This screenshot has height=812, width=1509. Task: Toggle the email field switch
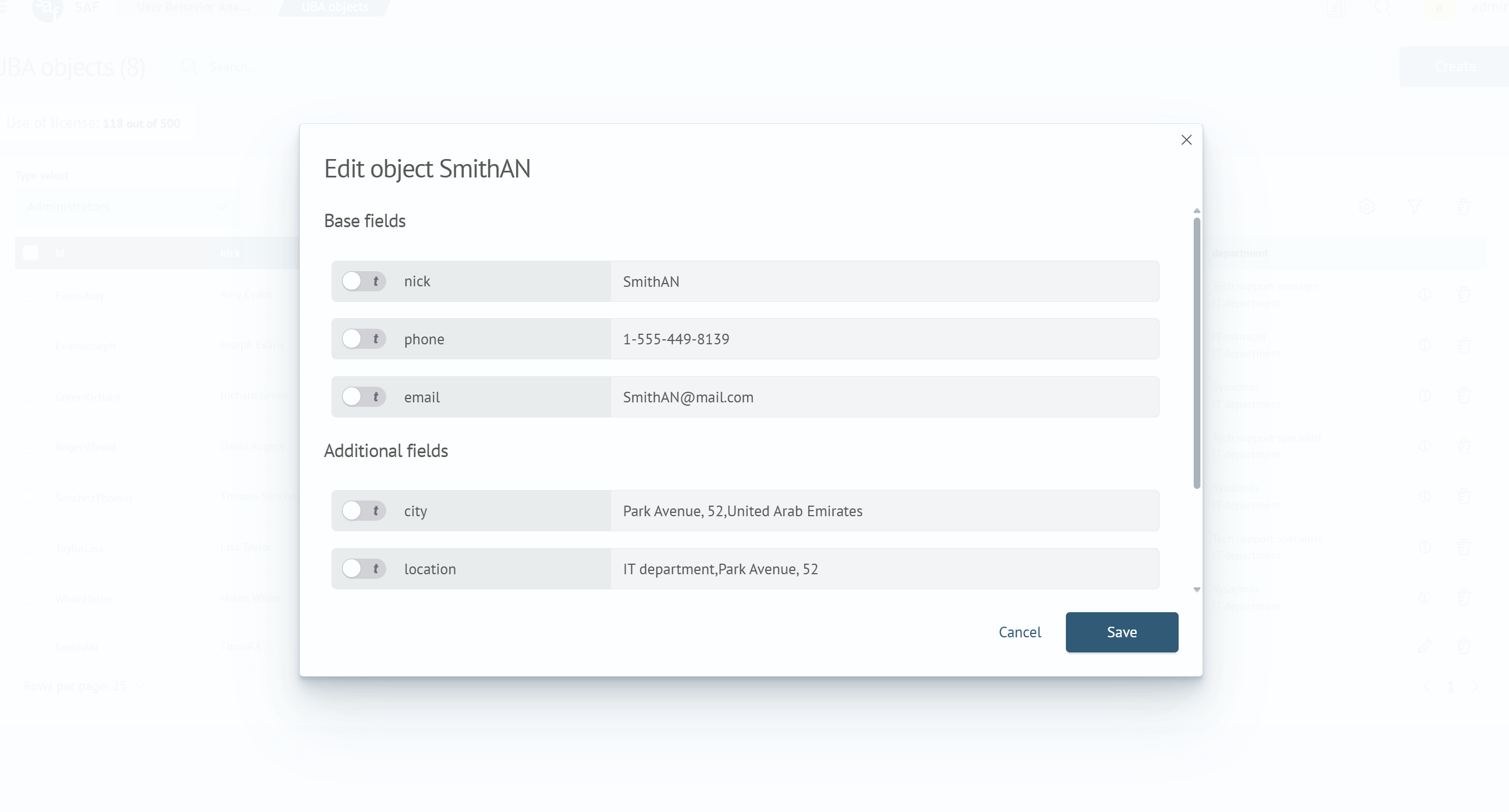click(363, 397)
